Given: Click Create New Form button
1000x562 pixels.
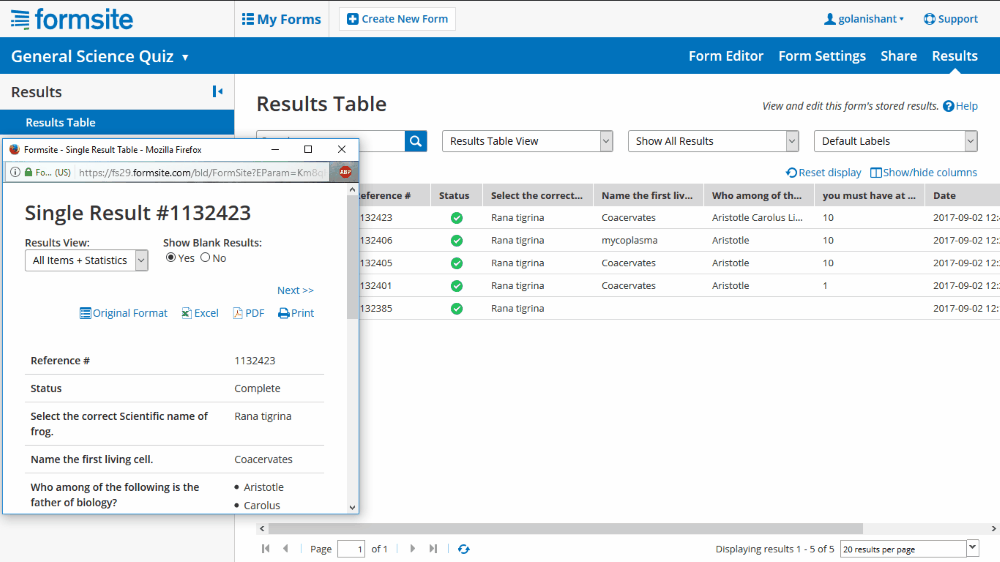Looking at the screenshot, I should click(x=397, y=19).
